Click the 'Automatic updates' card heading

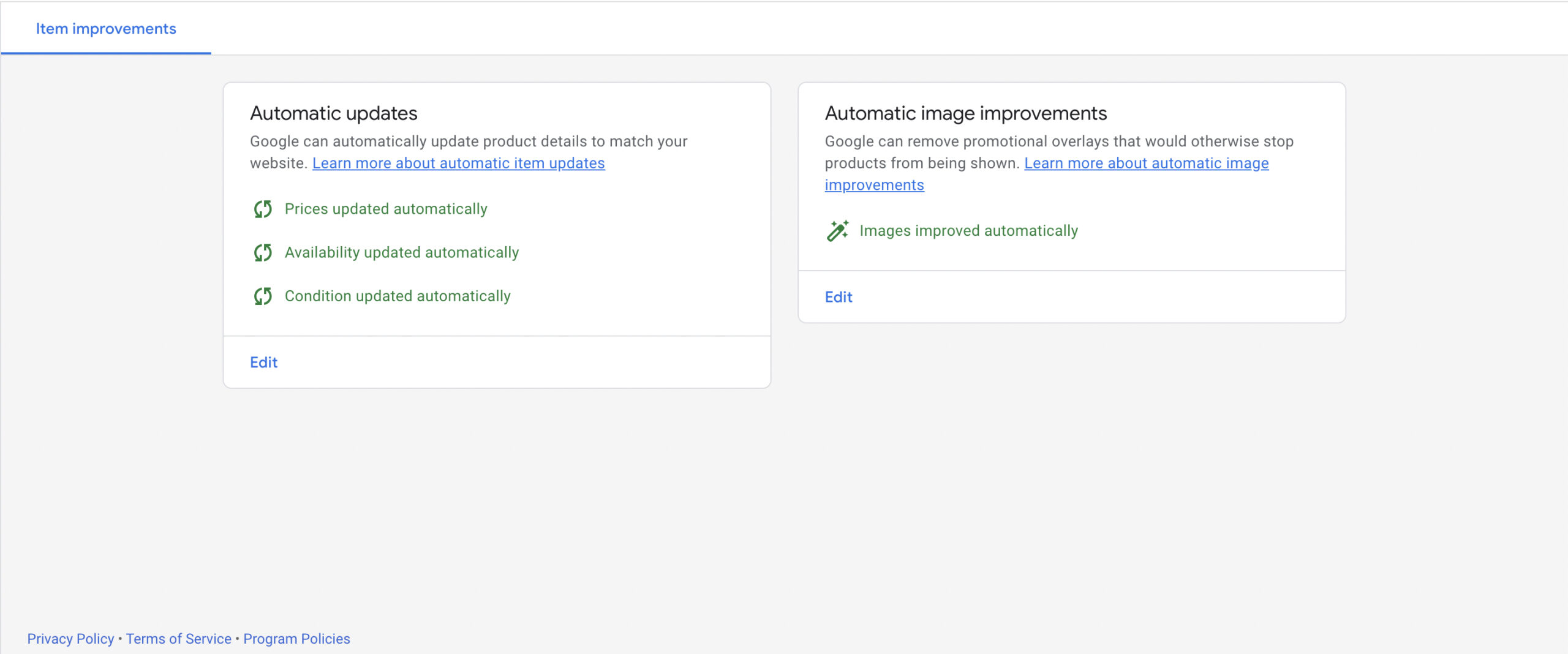[334, 113]
